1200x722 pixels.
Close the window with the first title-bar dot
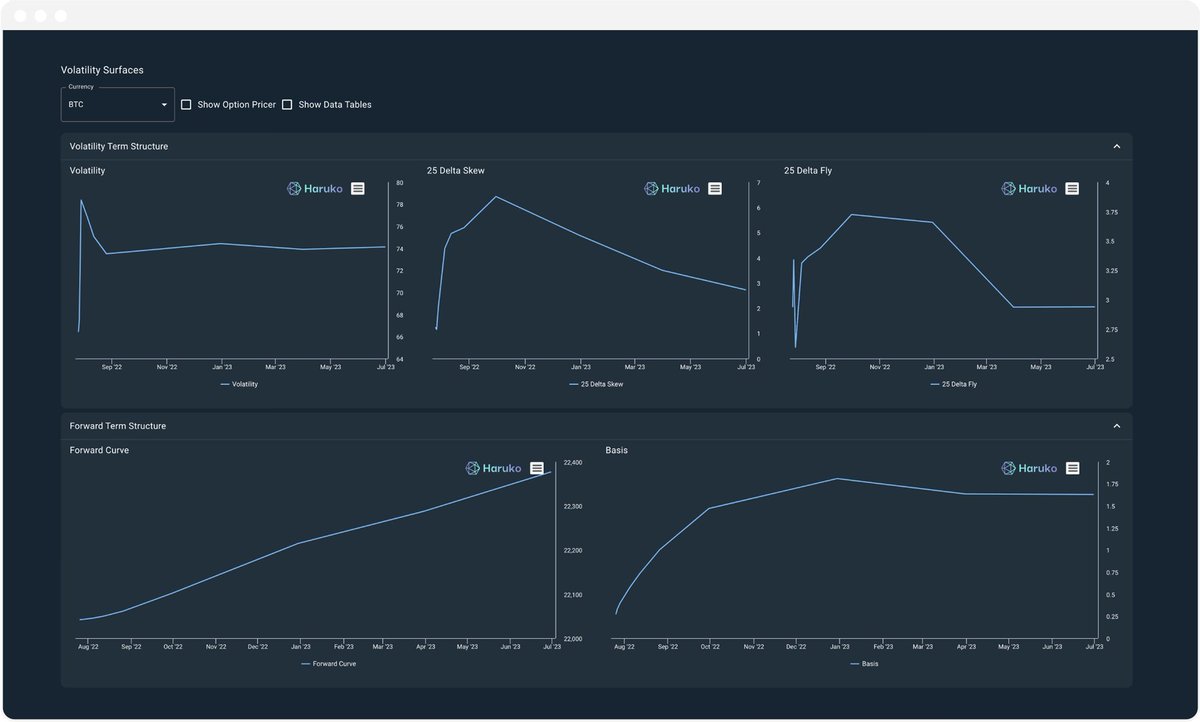point(21,16)
